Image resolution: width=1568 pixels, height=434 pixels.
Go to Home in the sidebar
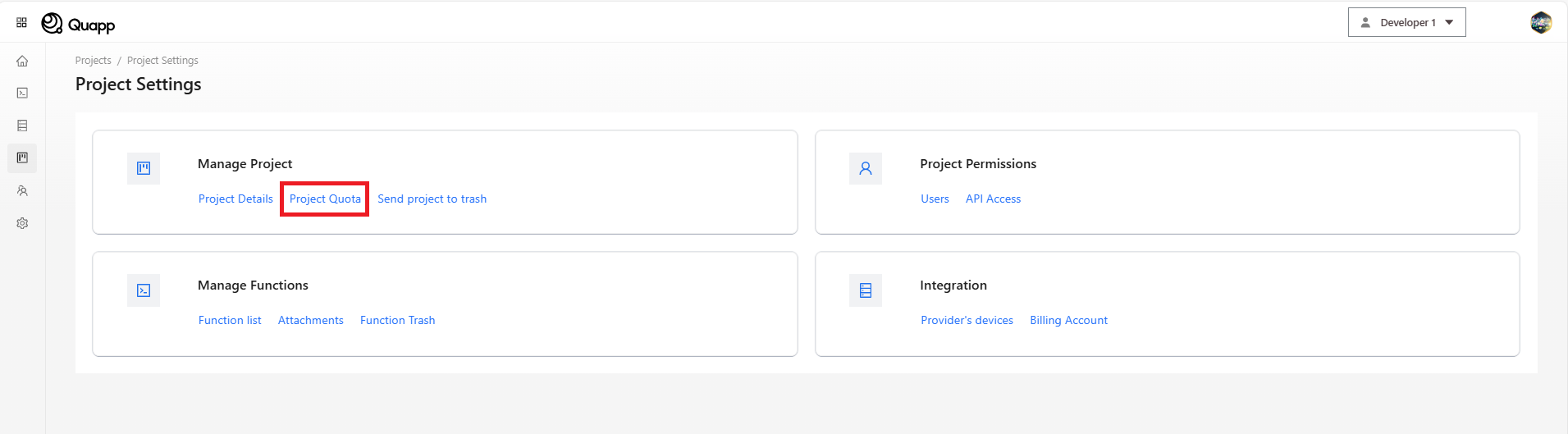point(22,61)
